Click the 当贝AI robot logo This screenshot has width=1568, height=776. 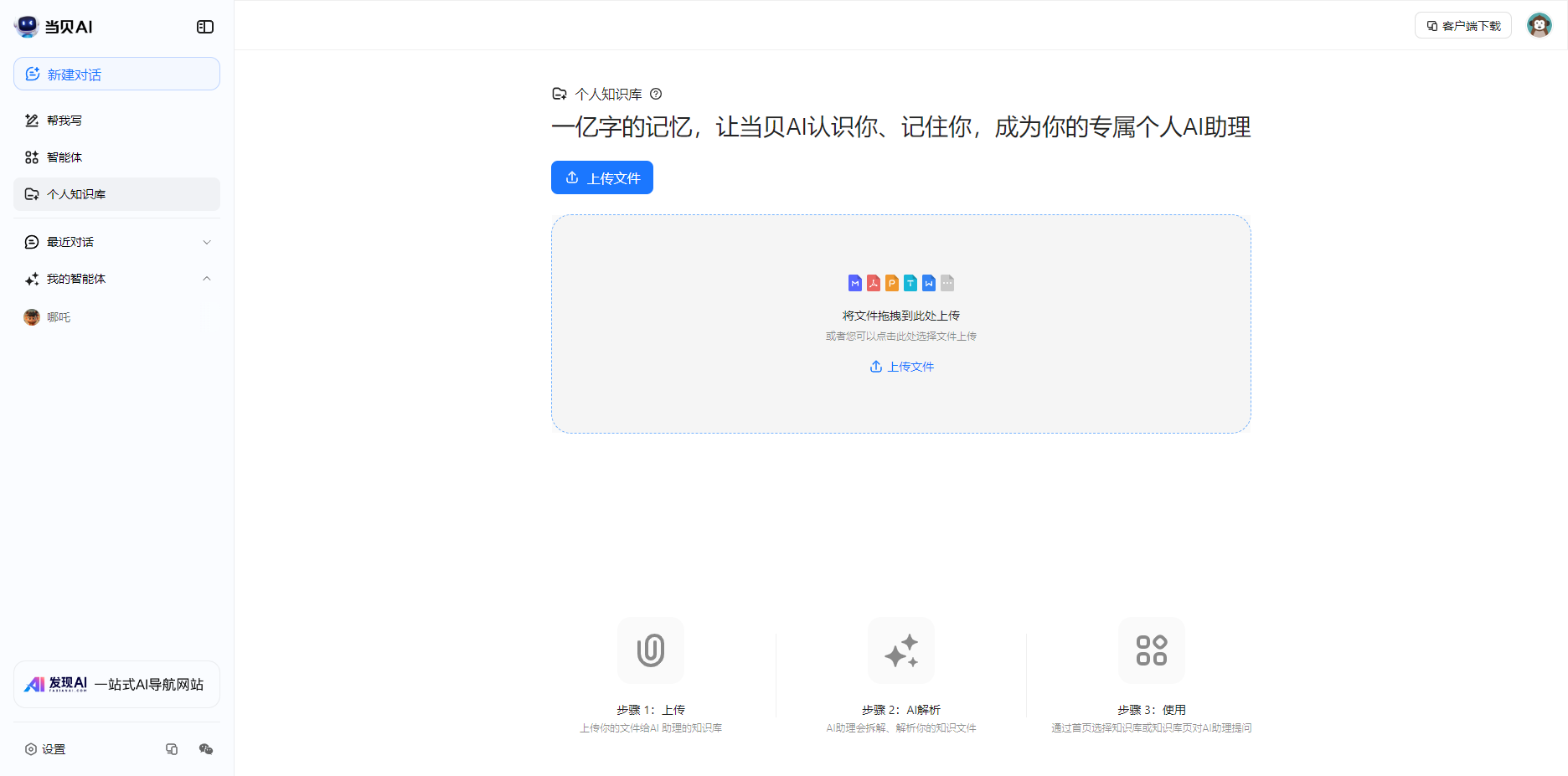pos(27,27)
